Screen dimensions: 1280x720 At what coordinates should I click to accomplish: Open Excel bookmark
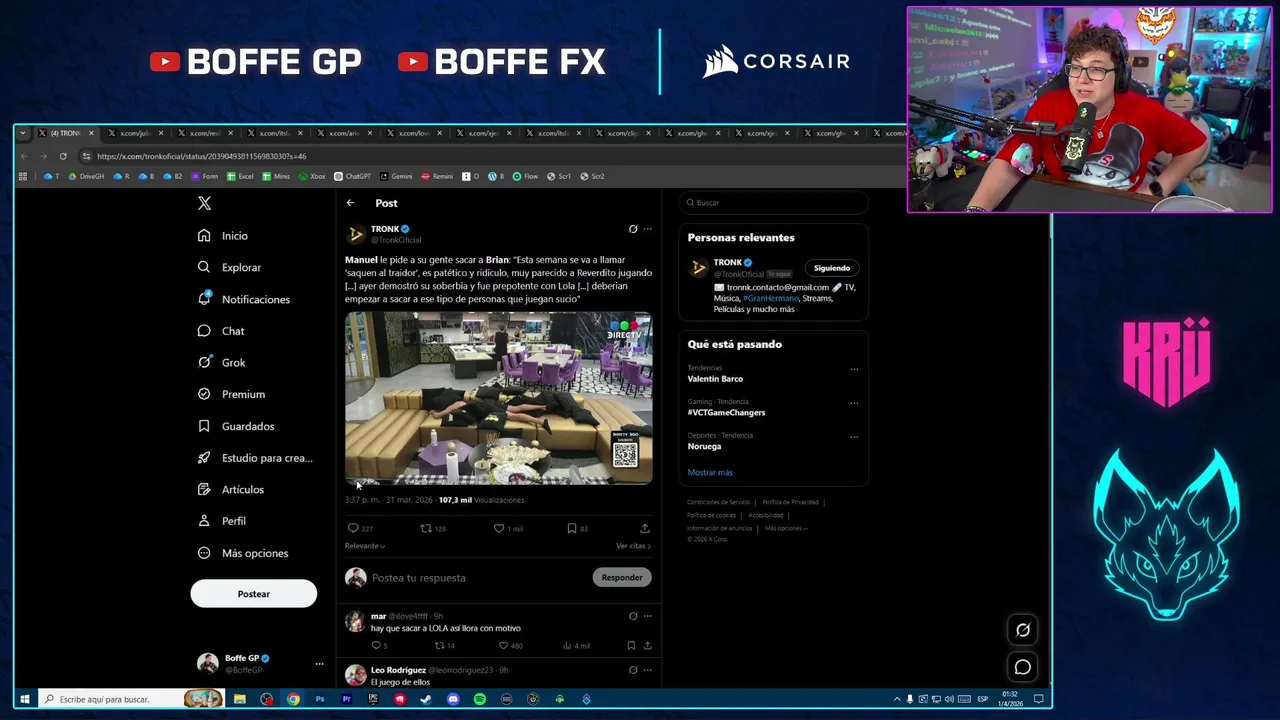pyautogui.click(x=240, y=176)
